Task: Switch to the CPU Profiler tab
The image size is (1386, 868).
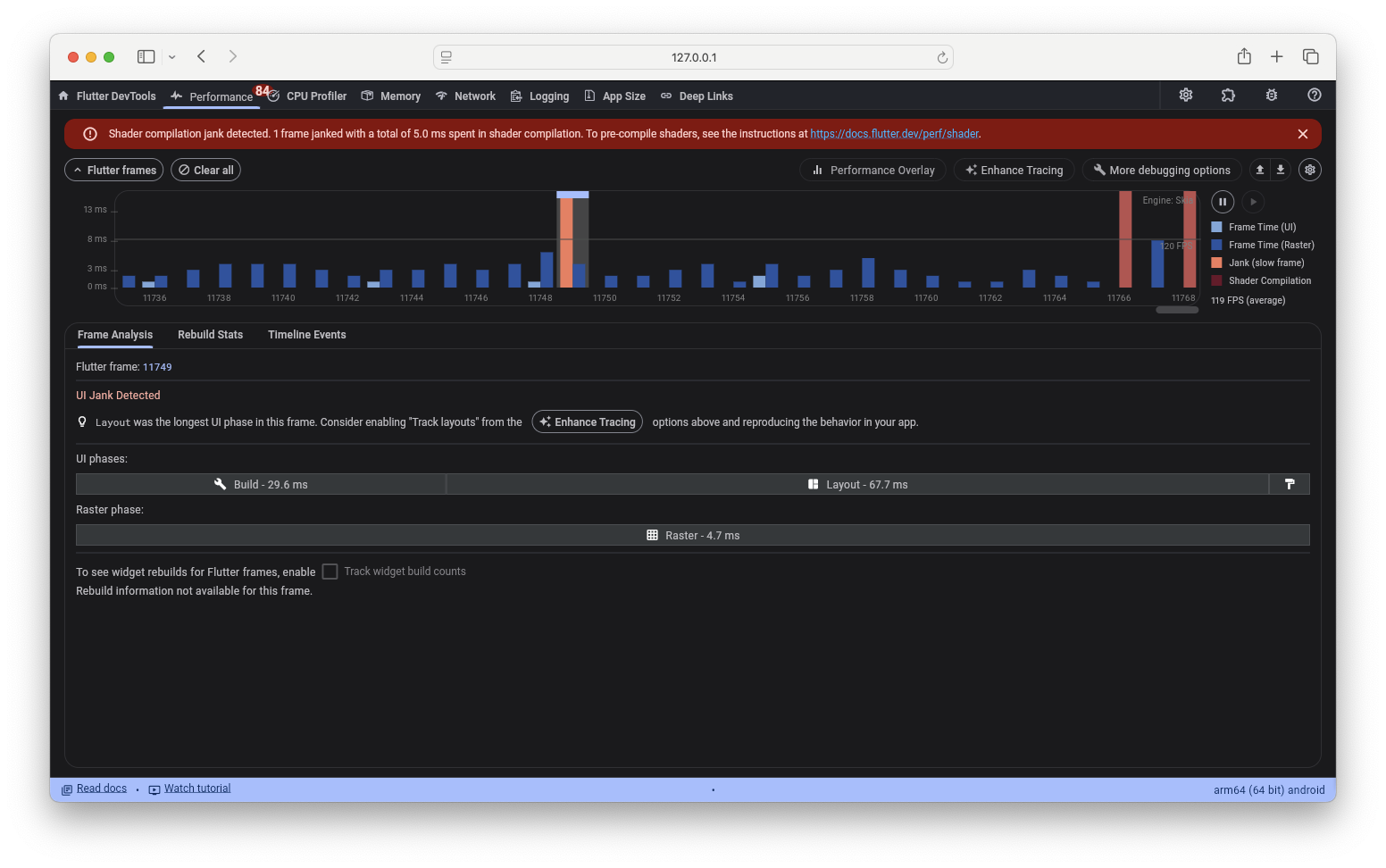Action: point(307,96)
